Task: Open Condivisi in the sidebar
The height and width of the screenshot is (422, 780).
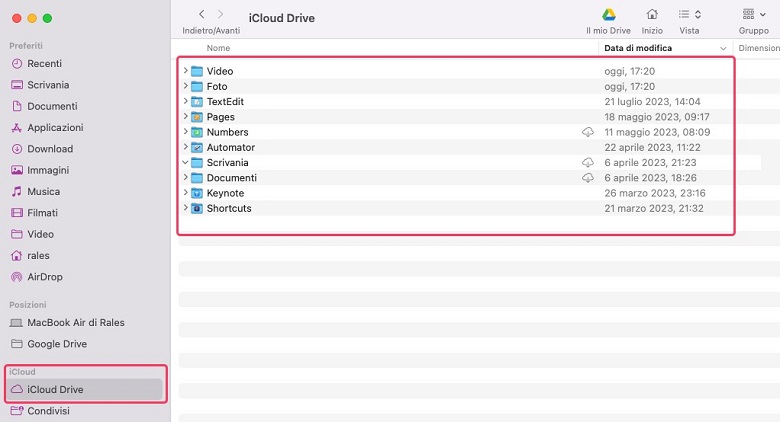Action: point(40,411)
